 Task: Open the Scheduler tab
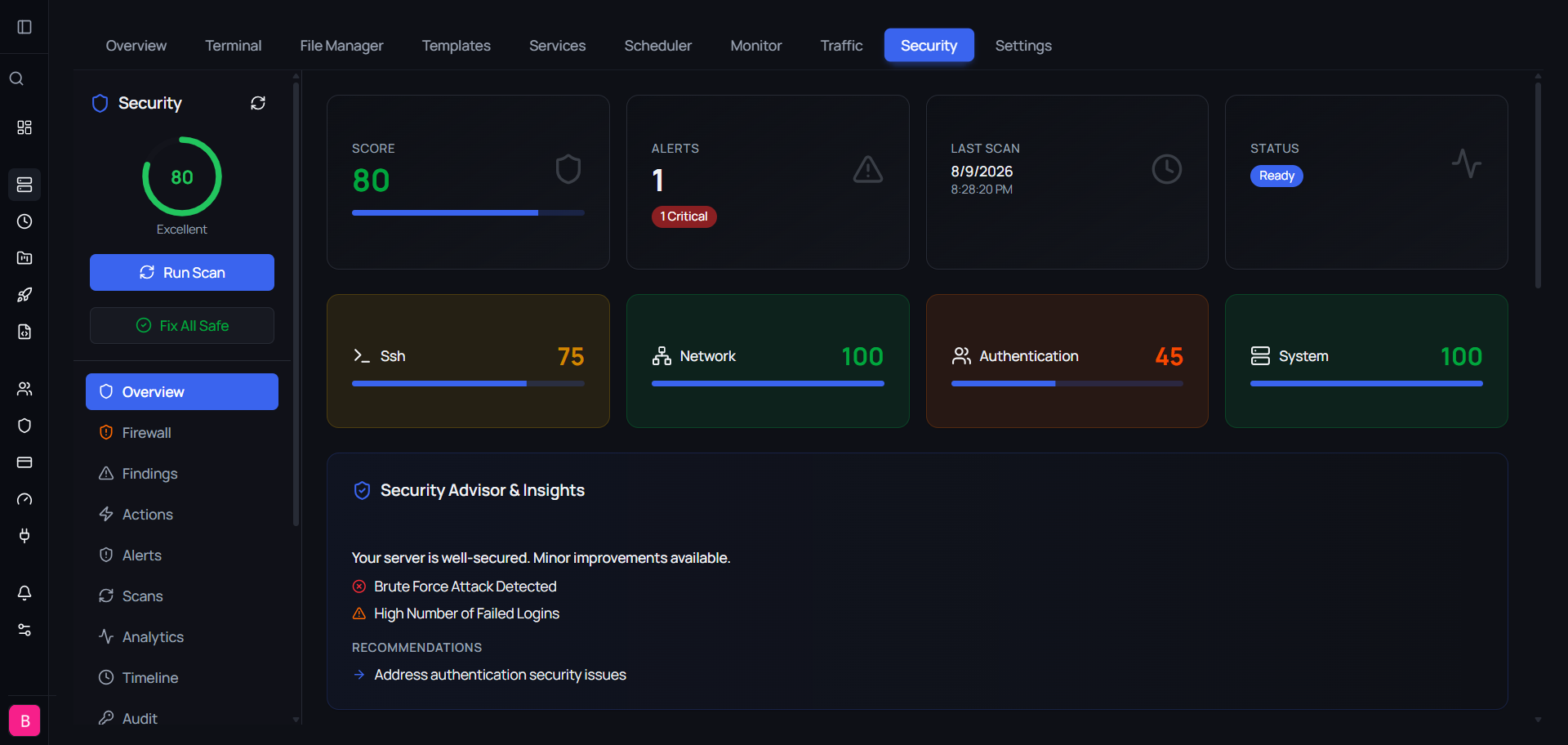coord(658,46)
